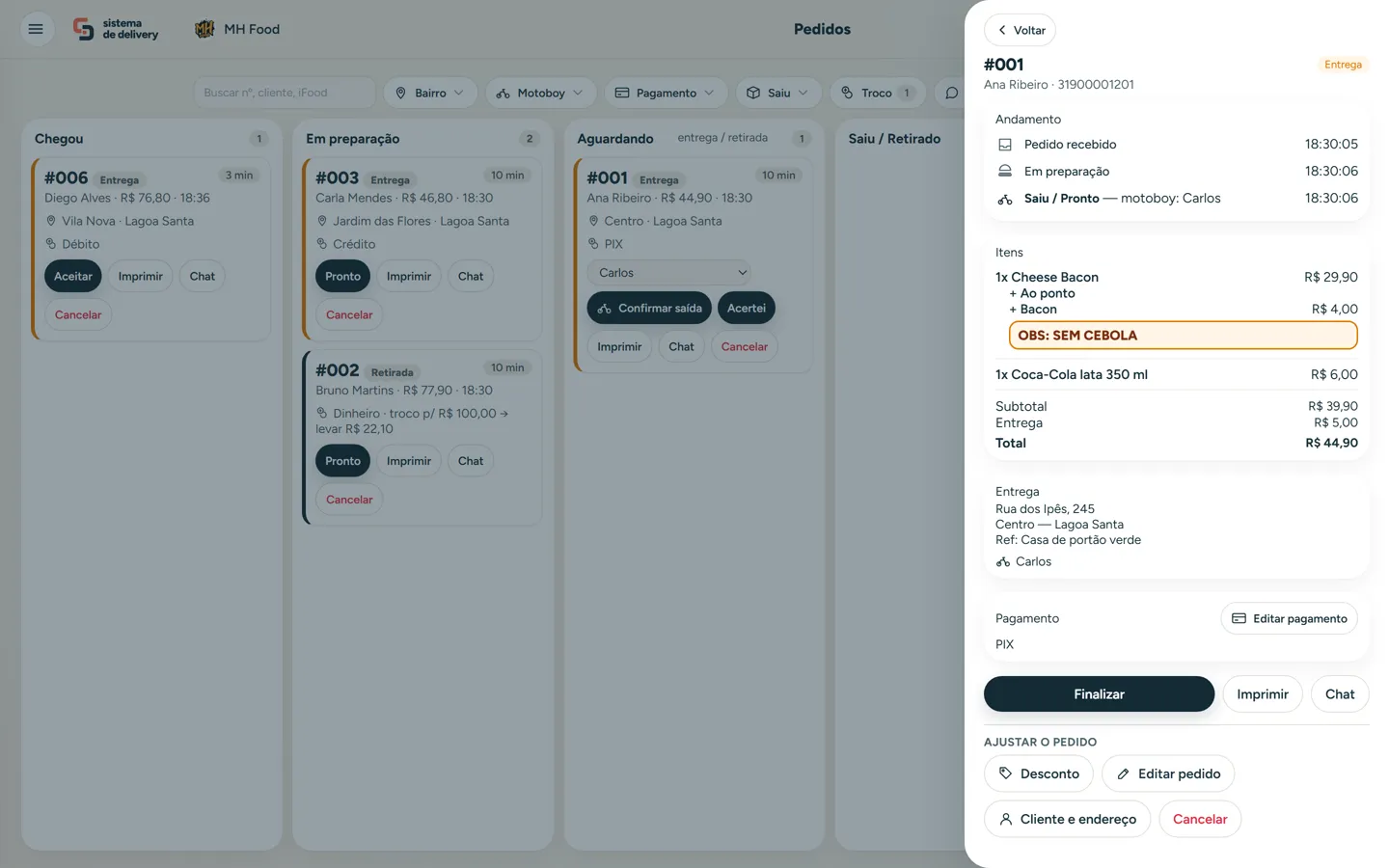The image size is (1389, 868).
Task: Click Confirmar saída on order #001
Action: point(649,308)
